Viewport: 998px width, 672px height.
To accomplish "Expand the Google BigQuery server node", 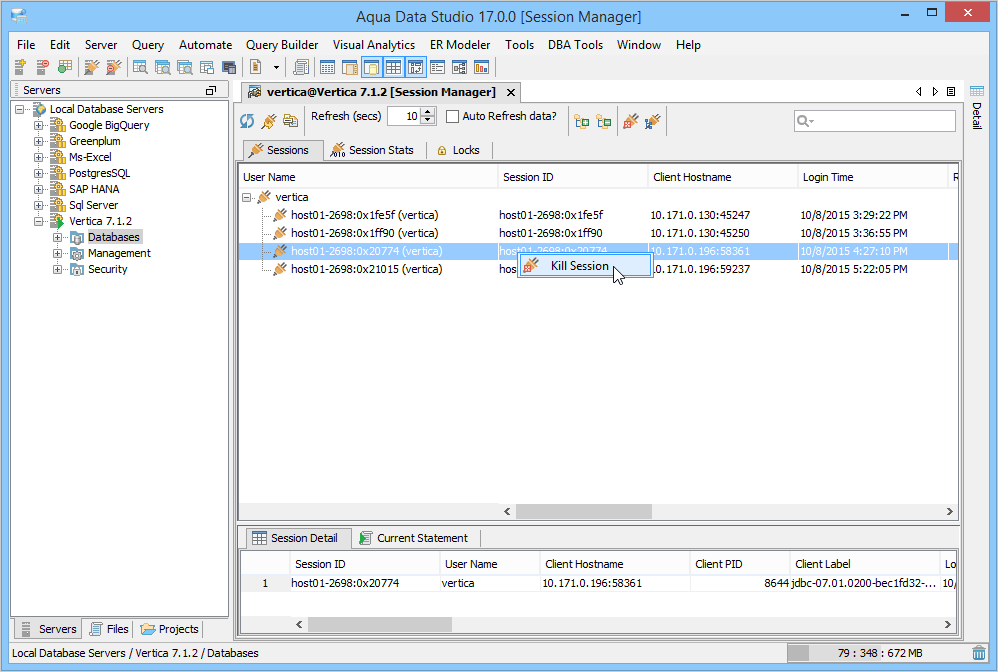I will 39,125.
